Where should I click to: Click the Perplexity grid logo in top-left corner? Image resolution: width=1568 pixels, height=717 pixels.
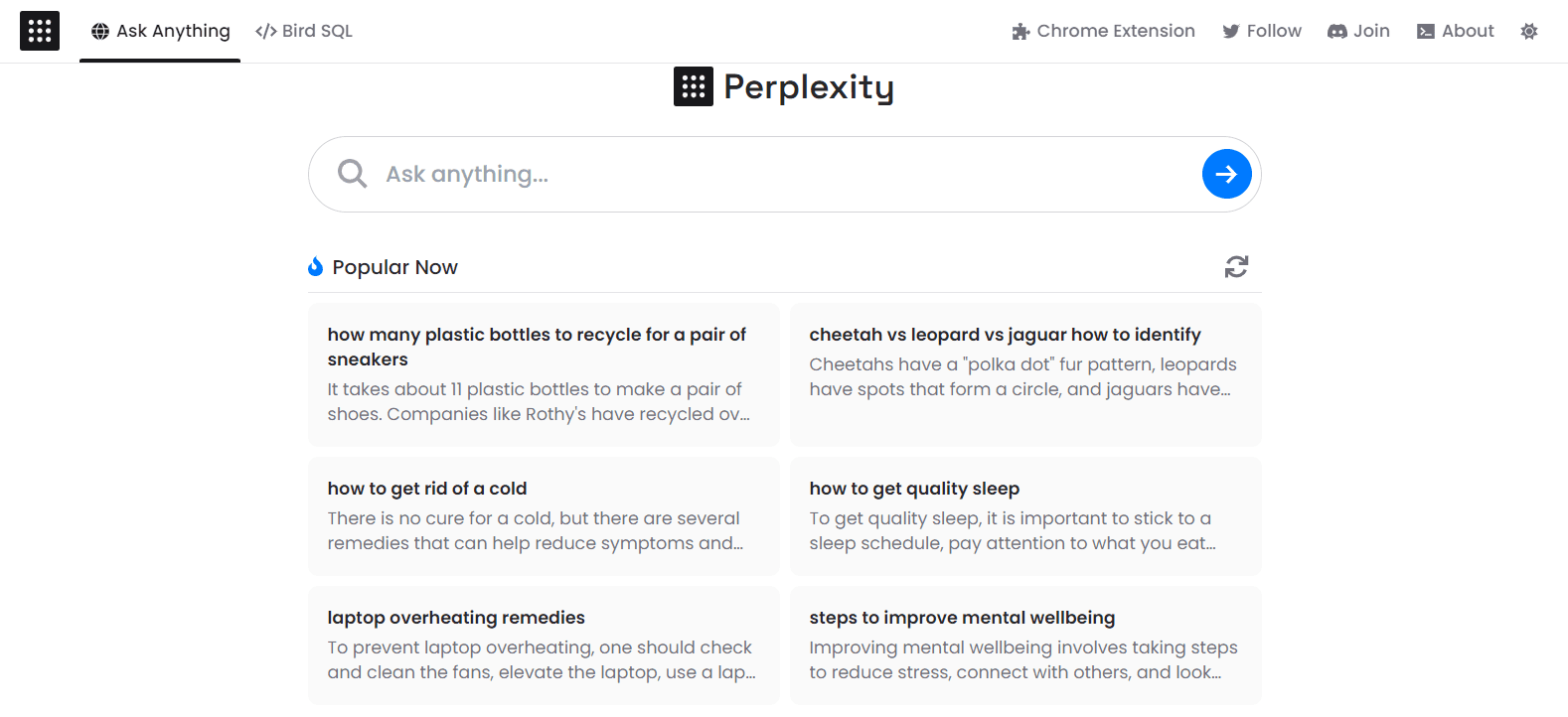tap(40, 31)
